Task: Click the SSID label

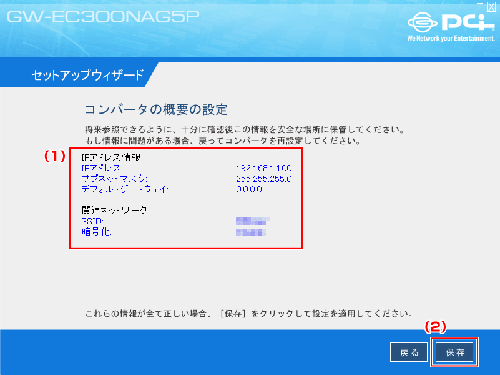Action: tap(92, 221)
